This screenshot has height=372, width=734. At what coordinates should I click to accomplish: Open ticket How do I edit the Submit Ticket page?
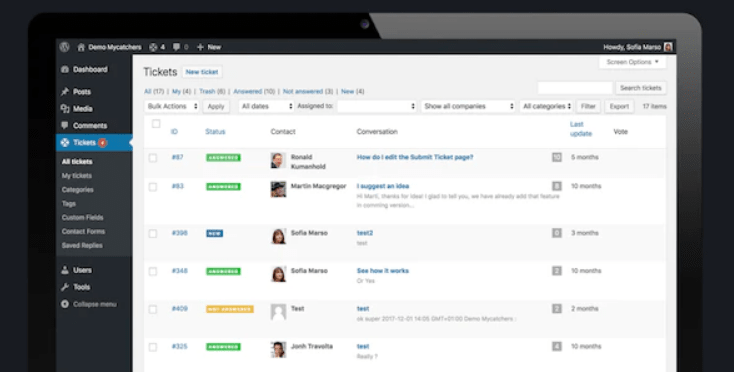pos(415,157)
